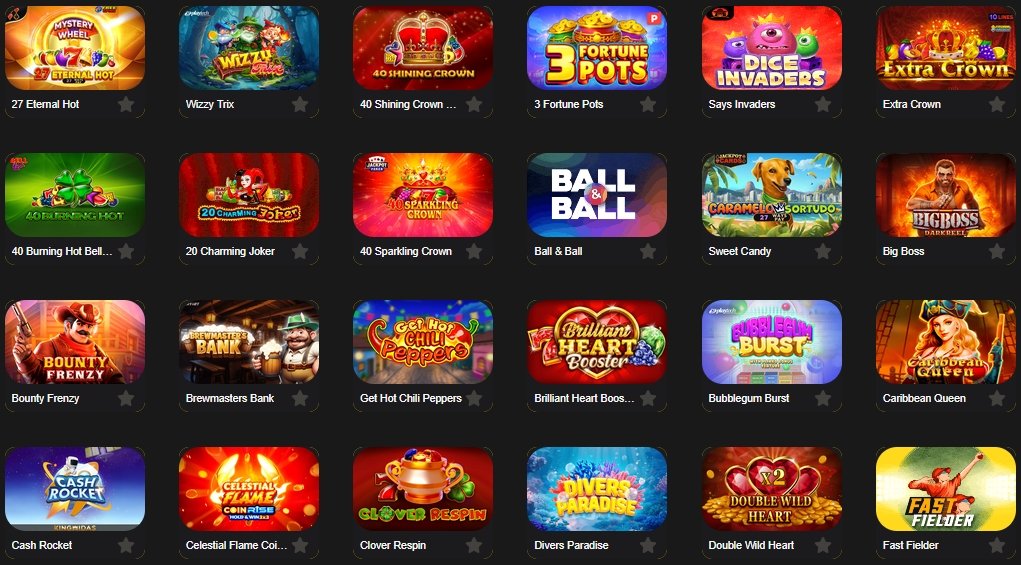
Task: Add Extra Crown to favorites star
Action: 997,104
